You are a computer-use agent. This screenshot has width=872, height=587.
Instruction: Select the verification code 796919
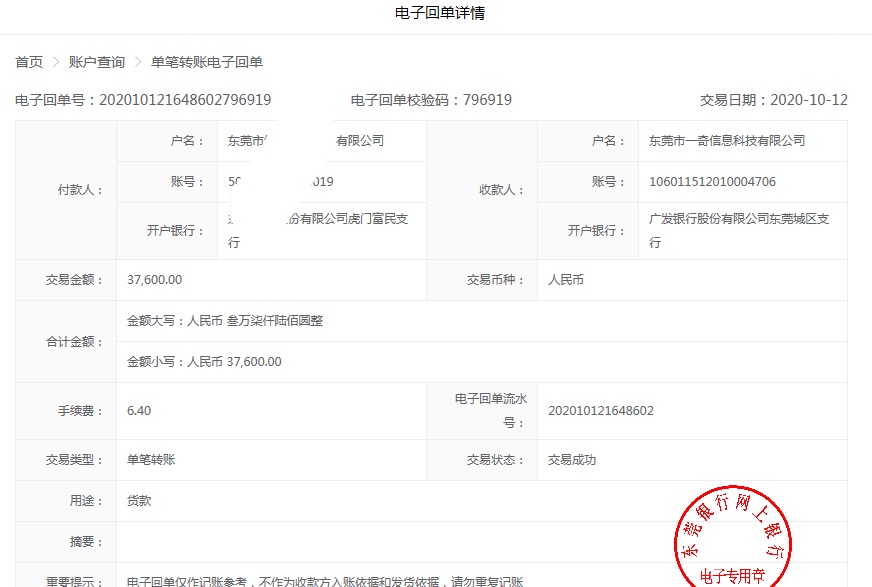(x=487, y=100)
